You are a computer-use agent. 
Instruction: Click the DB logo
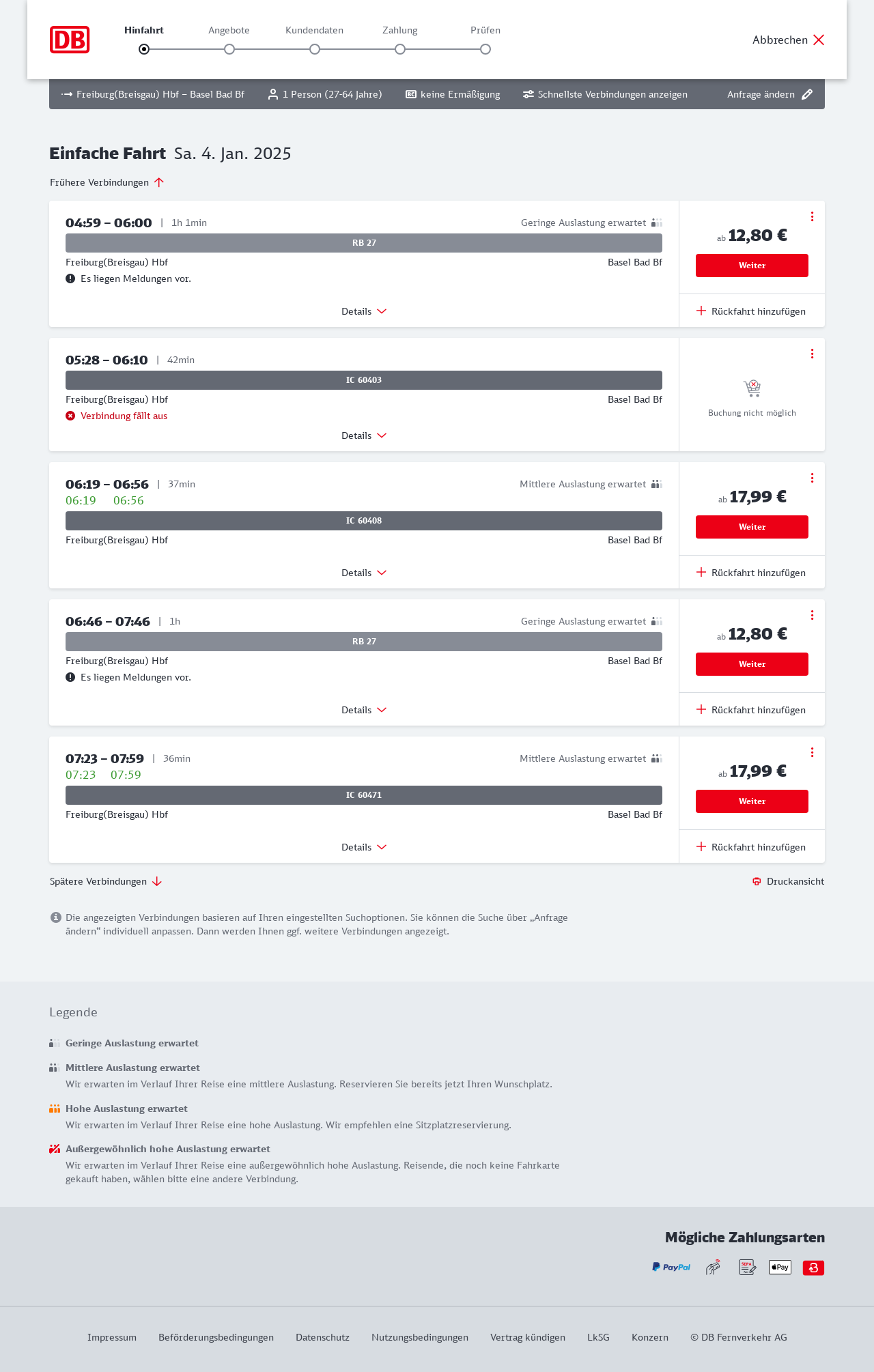[70, 40]
